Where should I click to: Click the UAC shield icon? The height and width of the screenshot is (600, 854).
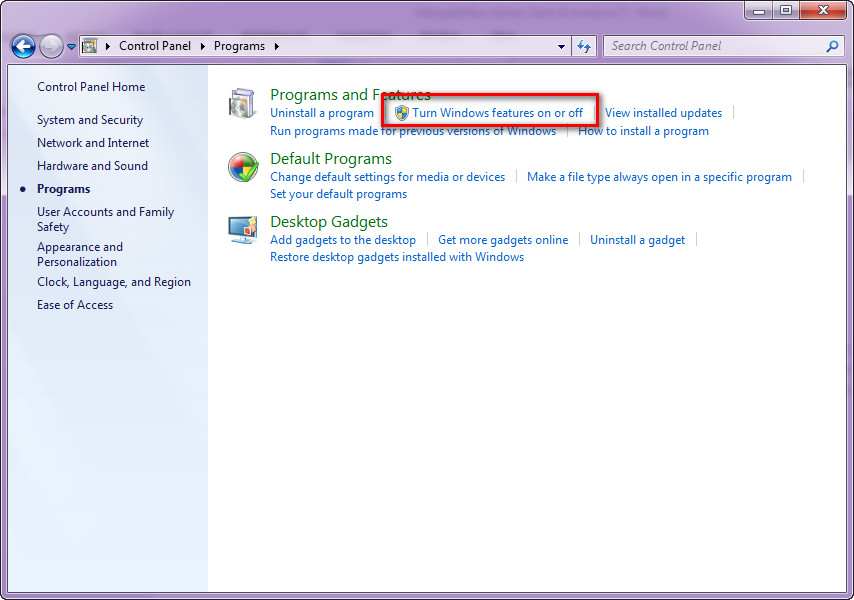point(402,113)
